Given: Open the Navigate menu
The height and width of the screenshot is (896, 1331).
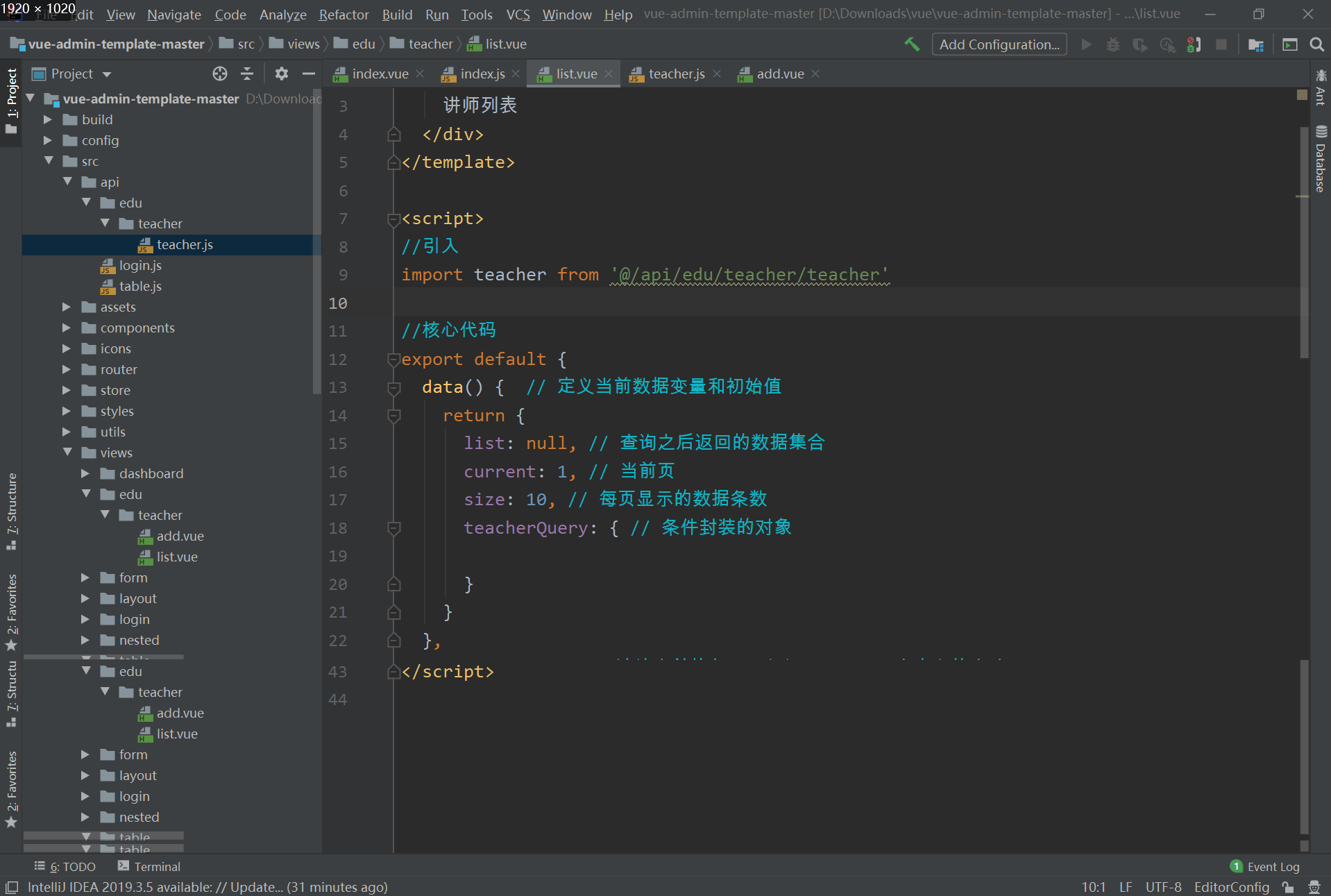Looking at the screenshot, I should coord(174,15).
